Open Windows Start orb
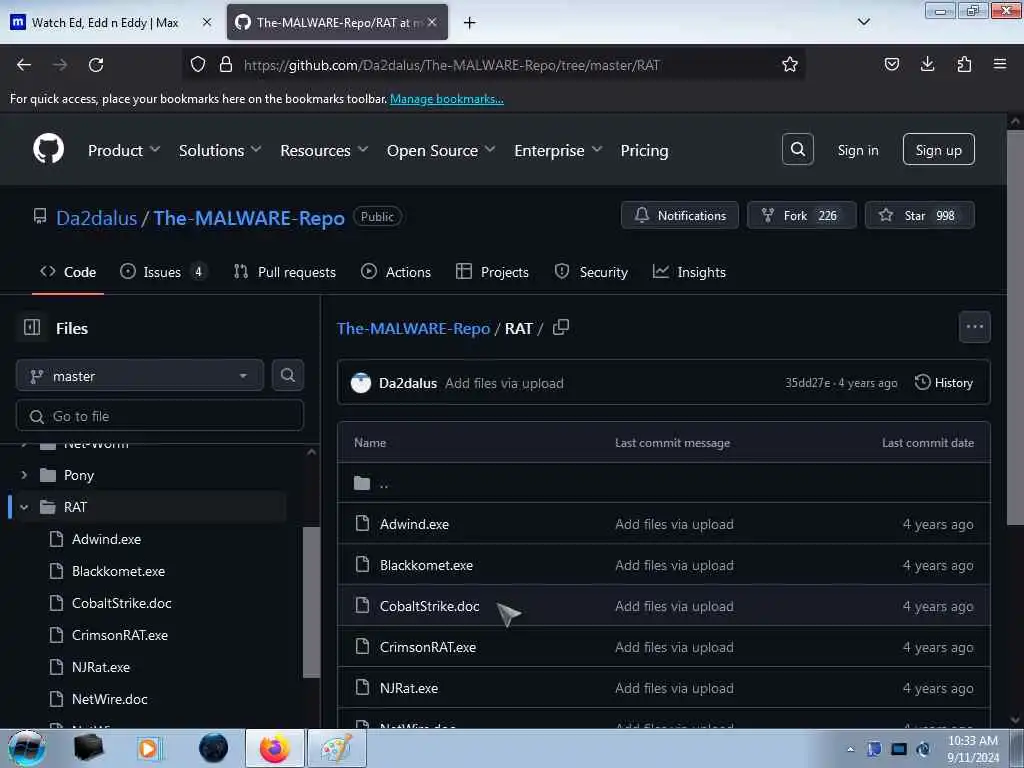 27,748
